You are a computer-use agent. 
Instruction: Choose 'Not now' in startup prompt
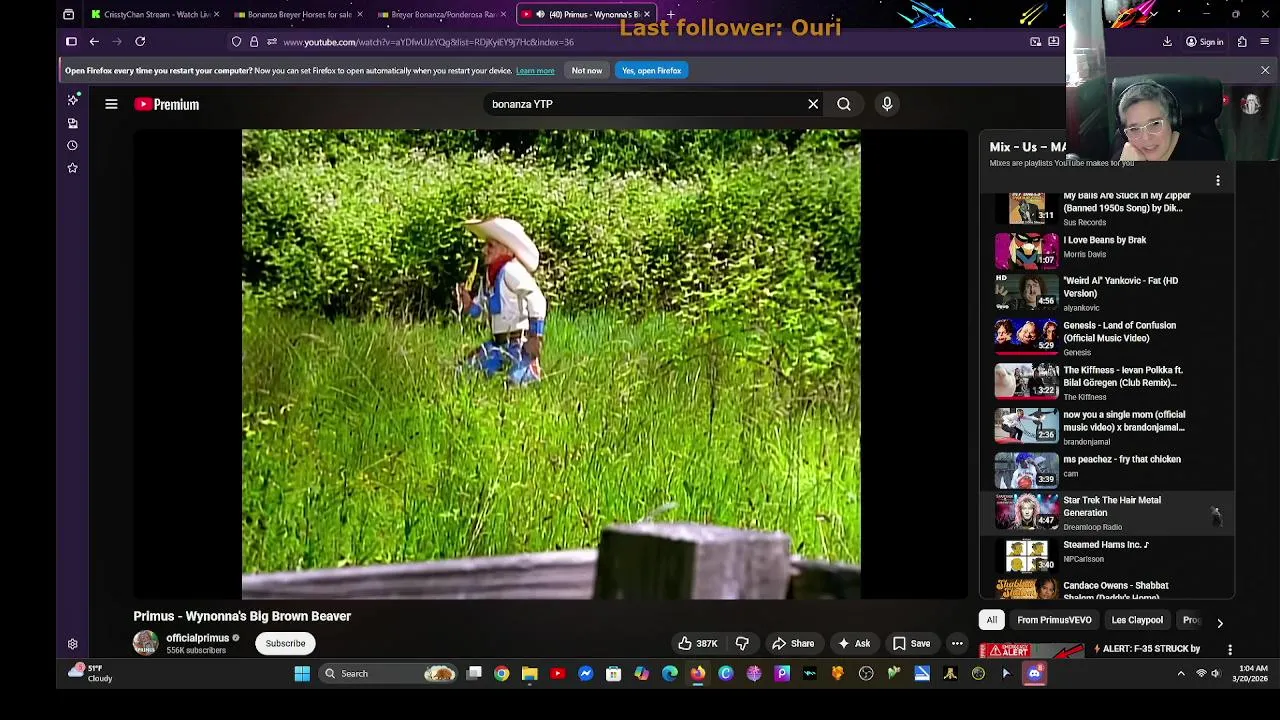coord(587,71)
